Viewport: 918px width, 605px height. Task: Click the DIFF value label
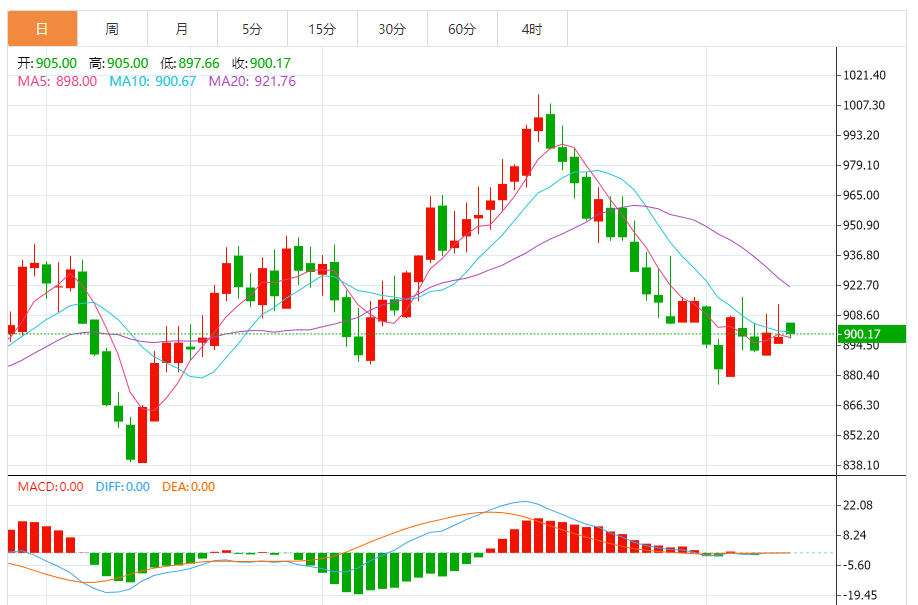(122, 487)
